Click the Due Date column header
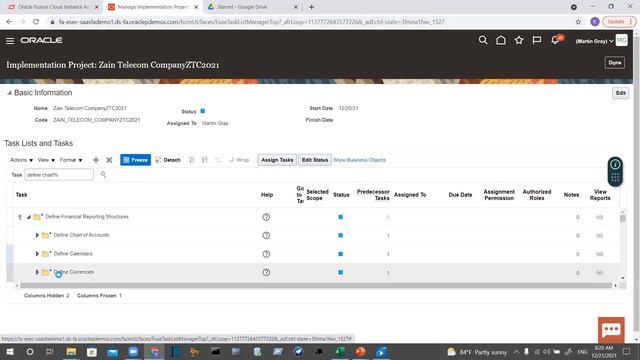This screenshot has height=360, width=640. 460,195
